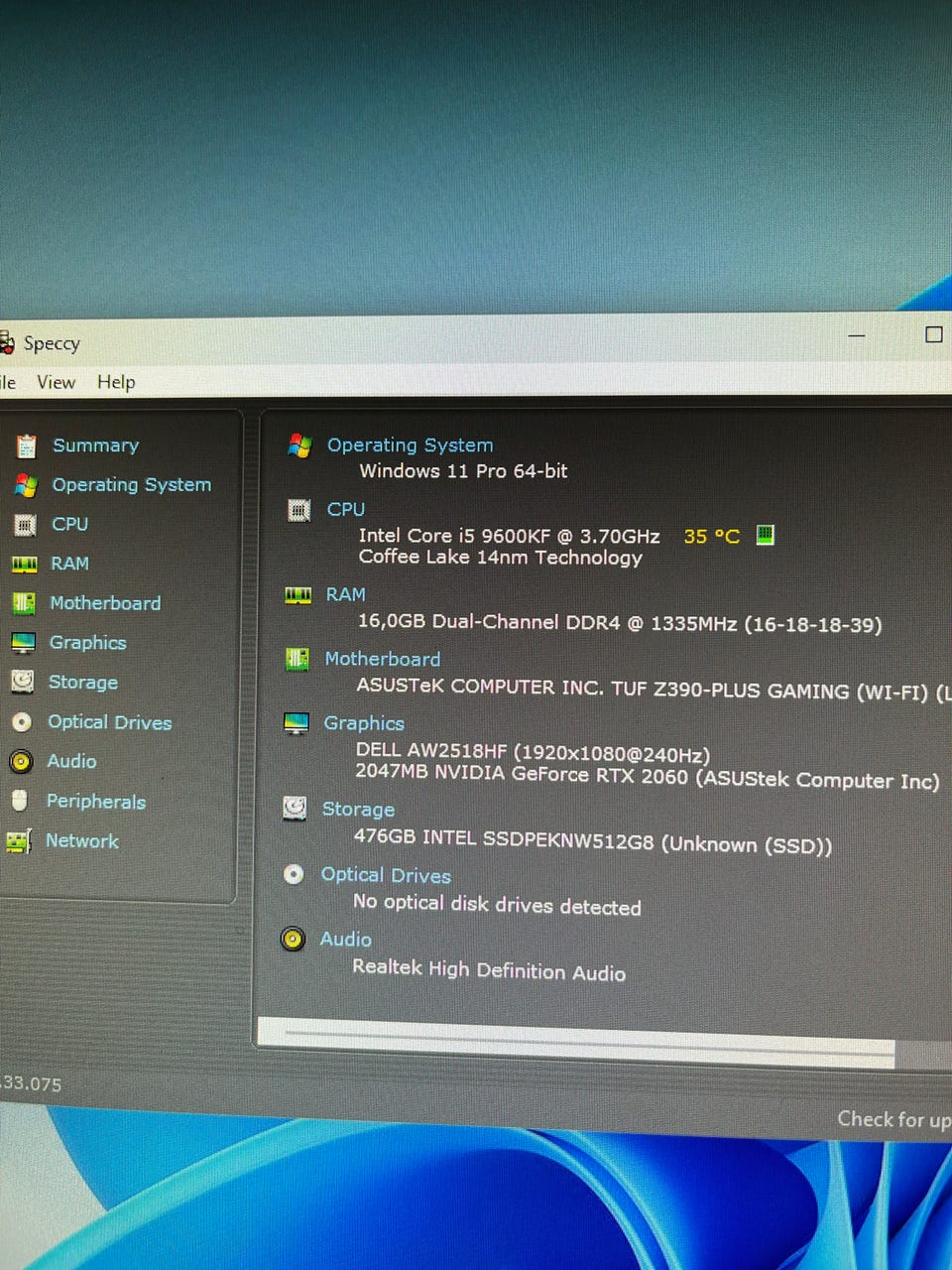Click the green temperature indicator icon next to 35 °C
The image size is (952, 1270).
765,535
